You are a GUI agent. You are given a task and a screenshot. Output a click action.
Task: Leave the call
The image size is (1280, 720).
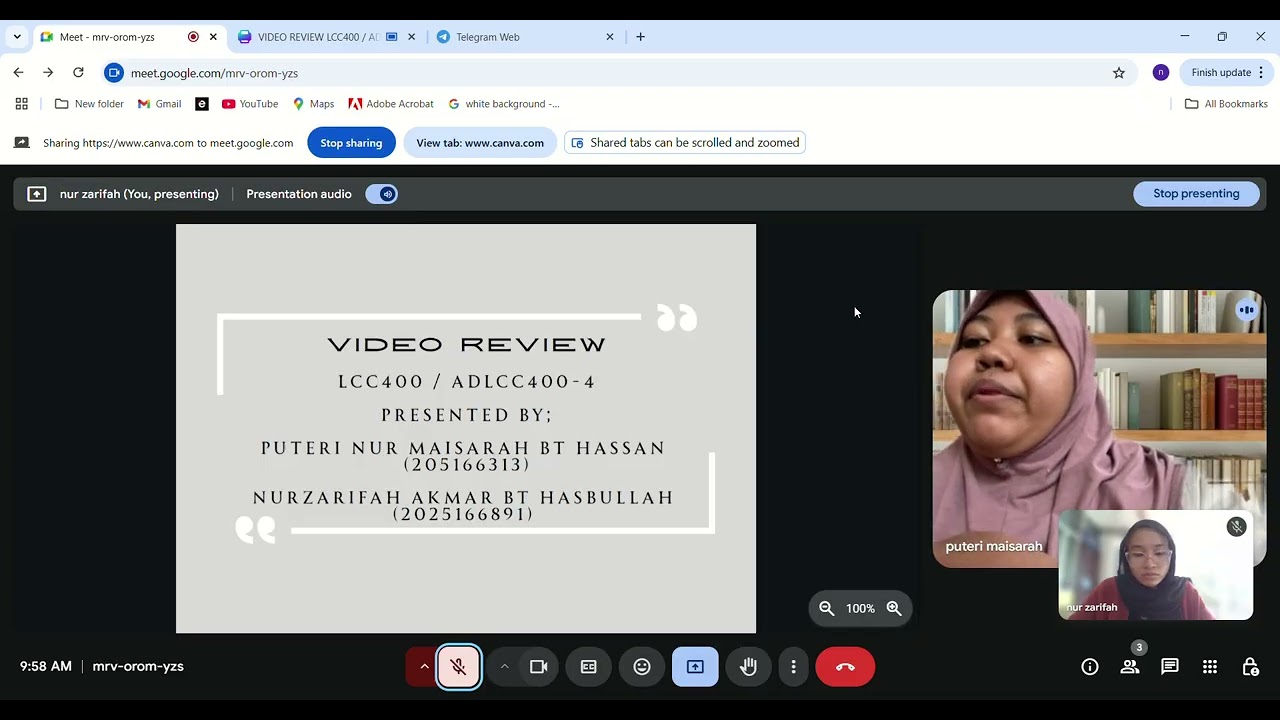click(845, 667)
